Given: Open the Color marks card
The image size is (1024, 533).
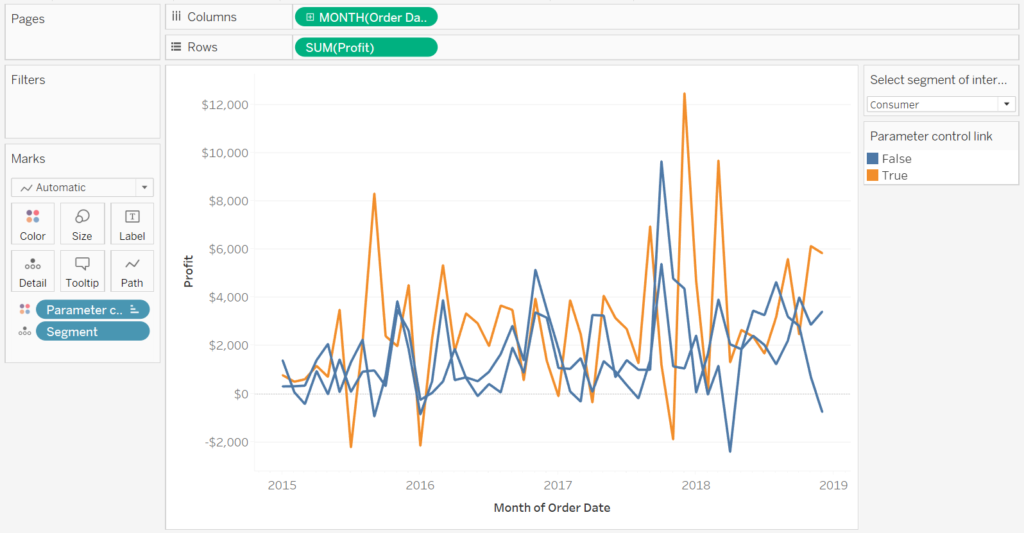Looking at the screenshot, I should click(33, 223).
